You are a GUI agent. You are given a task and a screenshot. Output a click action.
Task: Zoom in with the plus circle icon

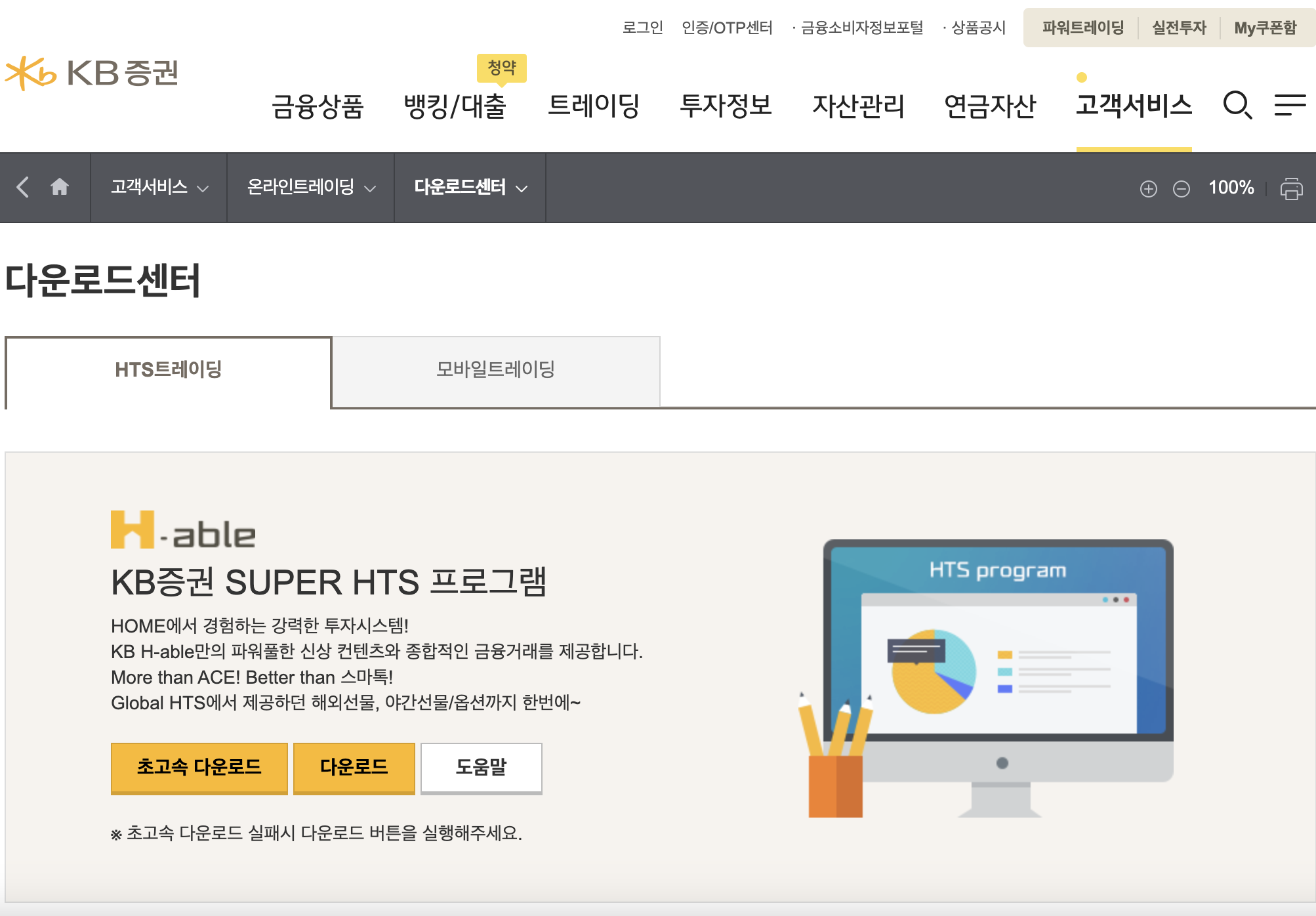1148,189
